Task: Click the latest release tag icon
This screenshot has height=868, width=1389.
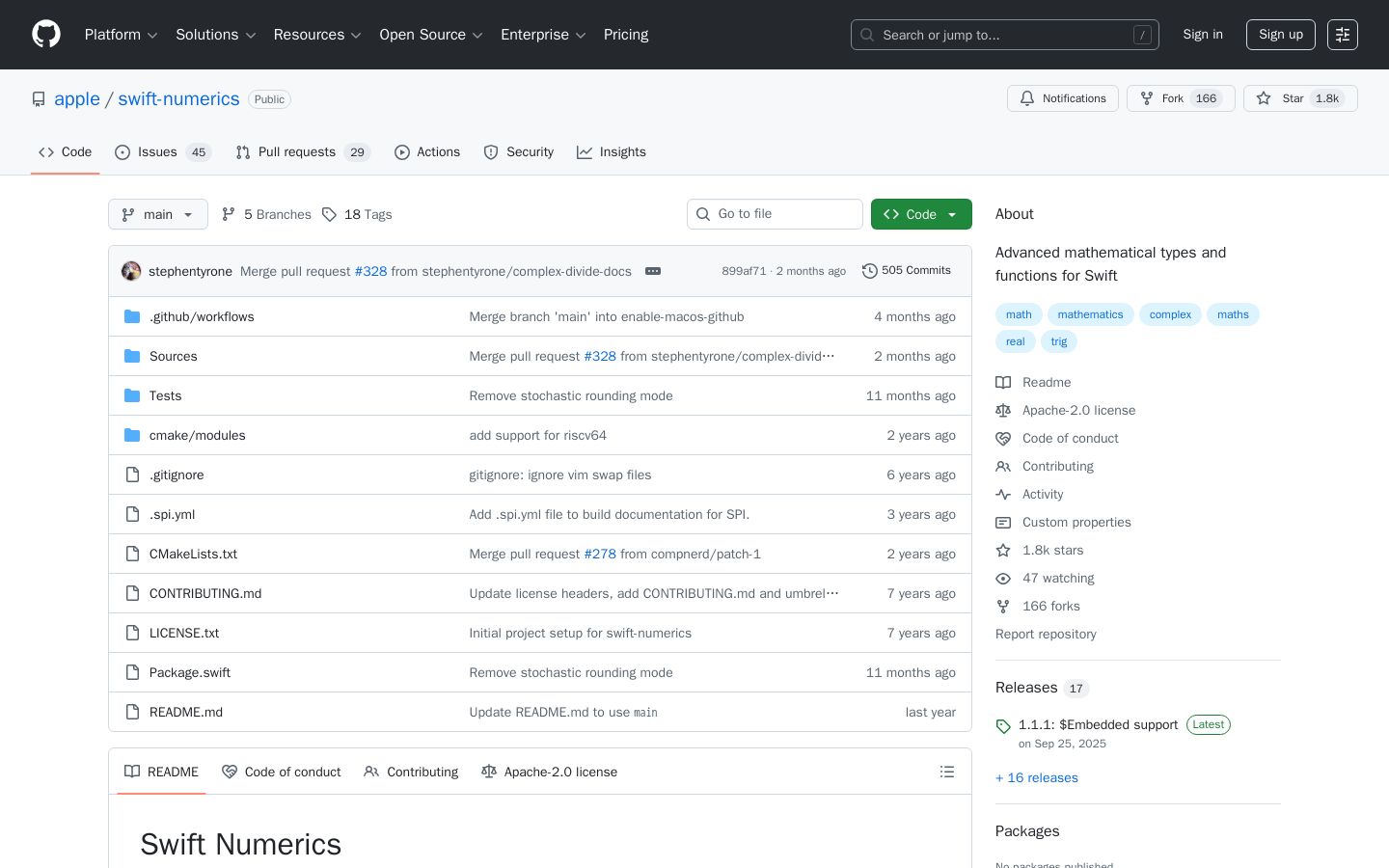Action: tap(1003, 726)
